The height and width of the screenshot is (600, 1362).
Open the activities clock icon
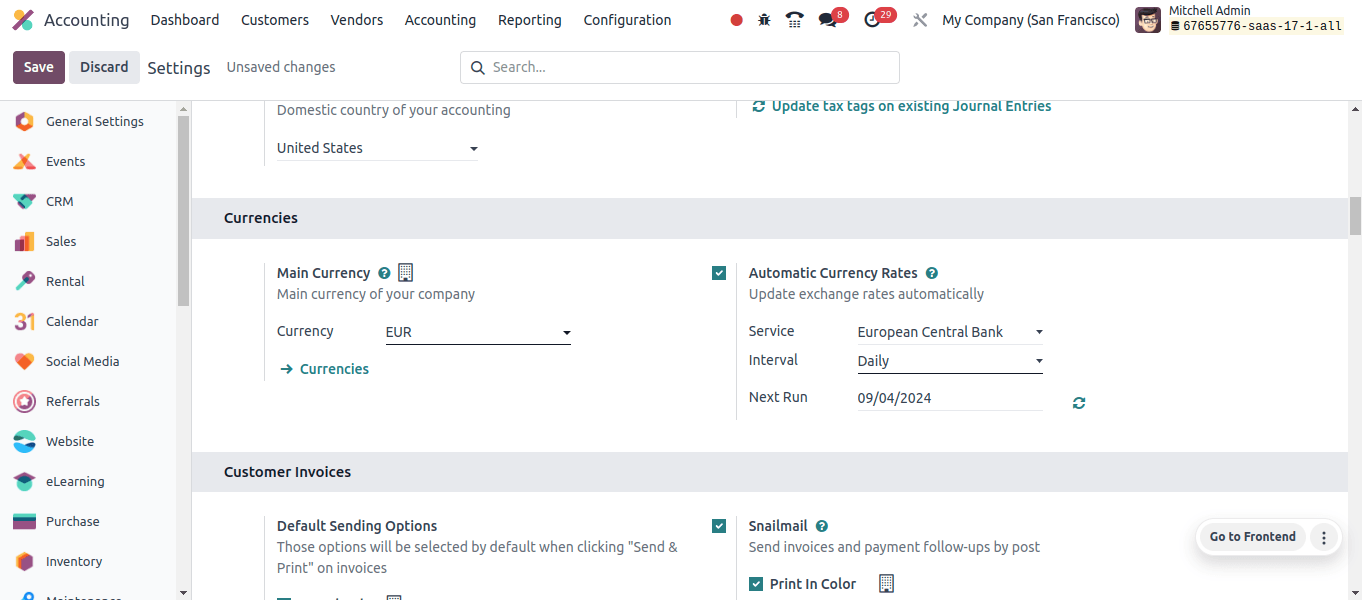pos(872,20)
